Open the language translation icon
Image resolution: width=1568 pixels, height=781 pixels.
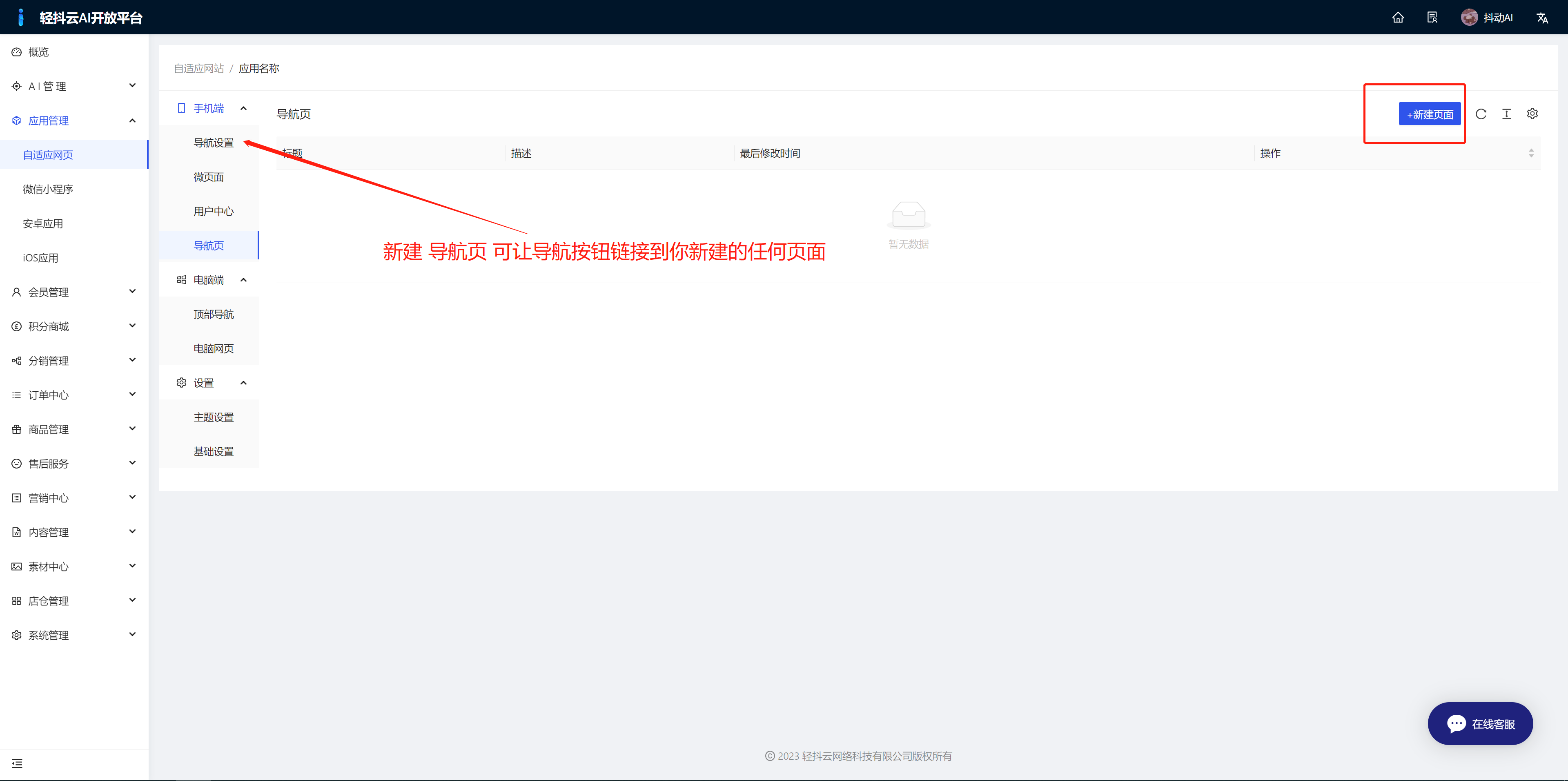1542,18
